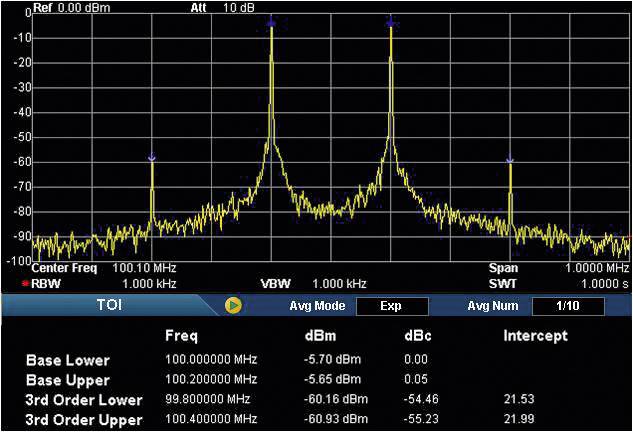This screenshot has height=432, width=633.
Task: Click the Ref 0.00 dBm level readout
Action: 72,7
